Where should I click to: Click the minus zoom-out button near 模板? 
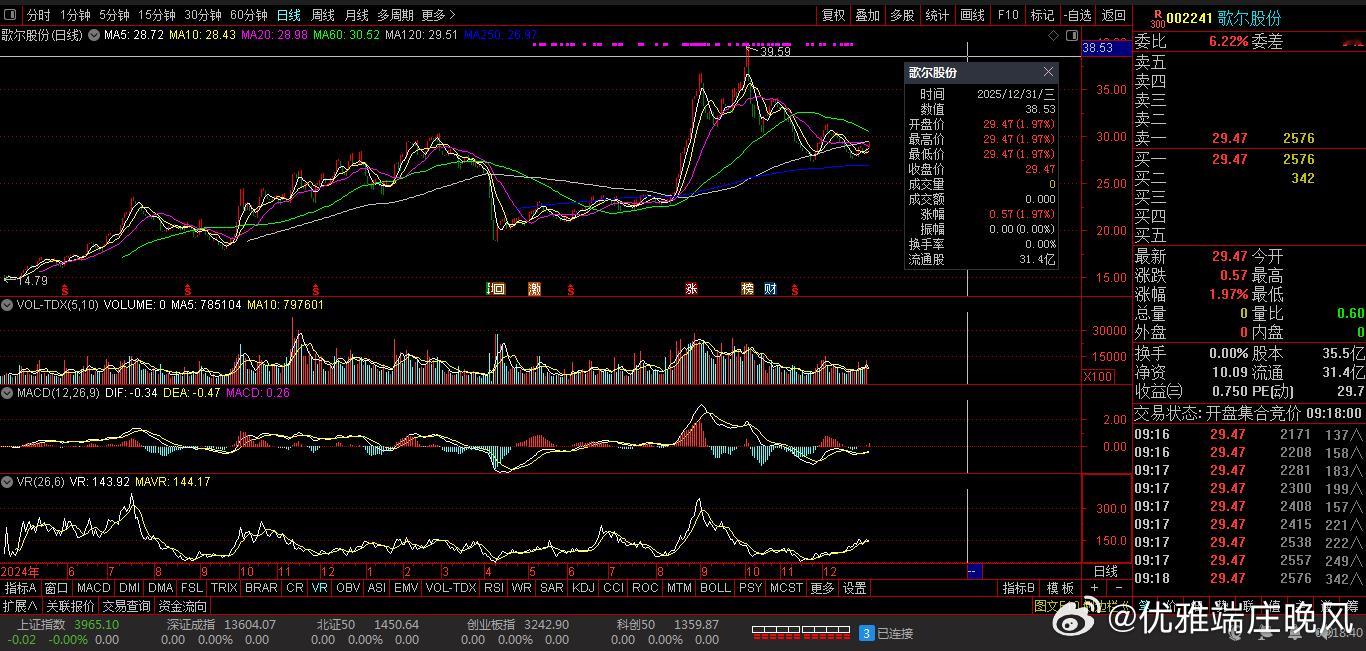point(1119,588)
